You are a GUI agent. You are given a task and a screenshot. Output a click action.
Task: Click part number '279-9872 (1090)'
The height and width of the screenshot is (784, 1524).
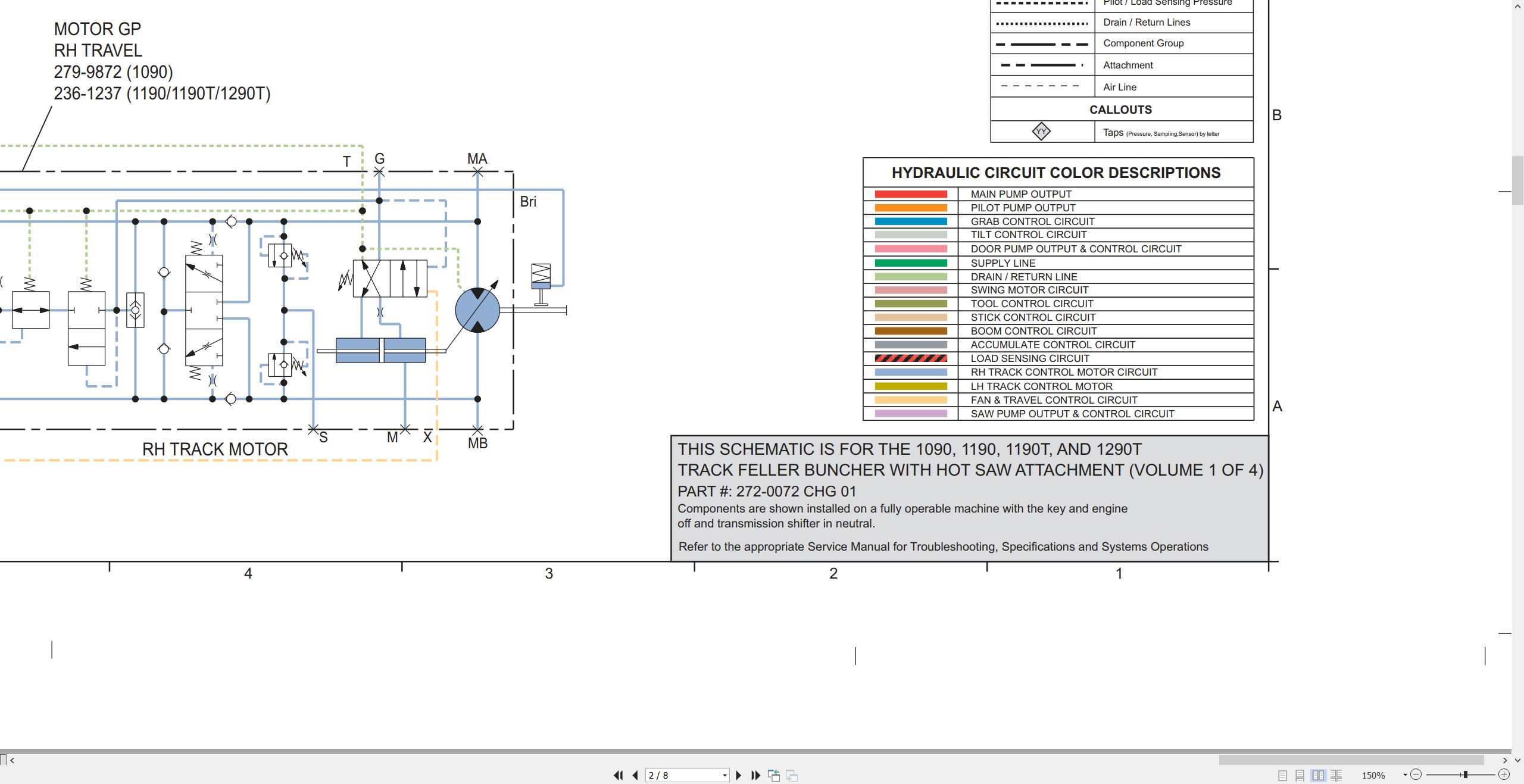(x=113, y=72)
